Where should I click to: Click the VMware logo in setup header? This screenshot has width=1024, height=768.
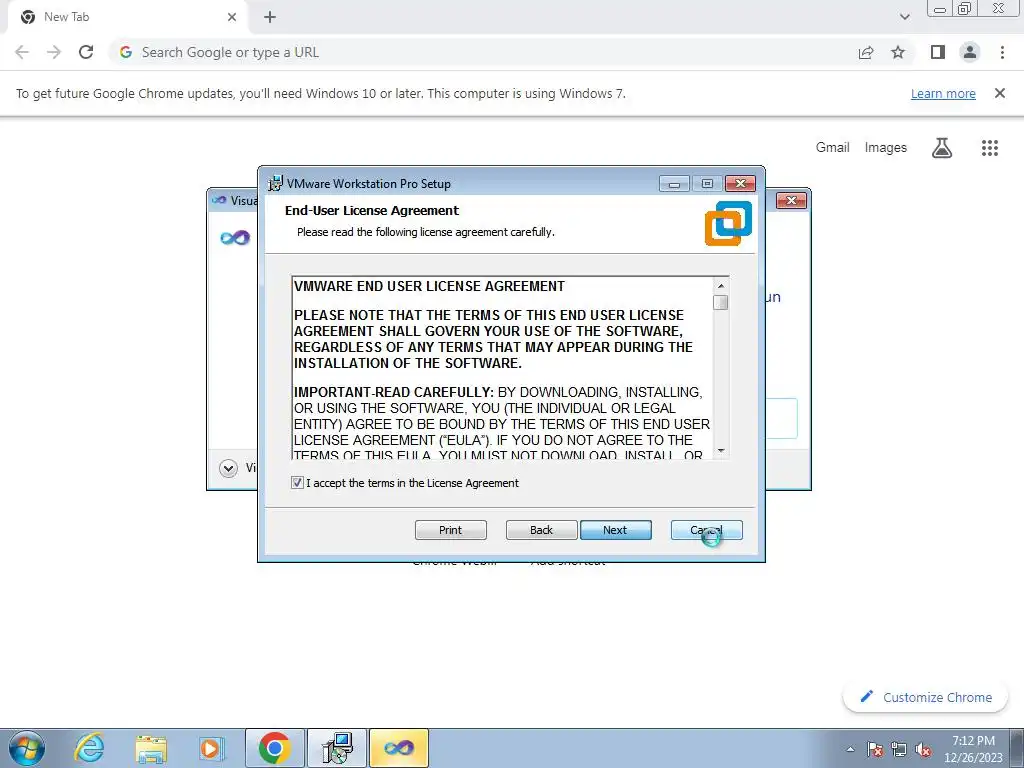coord(728,223)
